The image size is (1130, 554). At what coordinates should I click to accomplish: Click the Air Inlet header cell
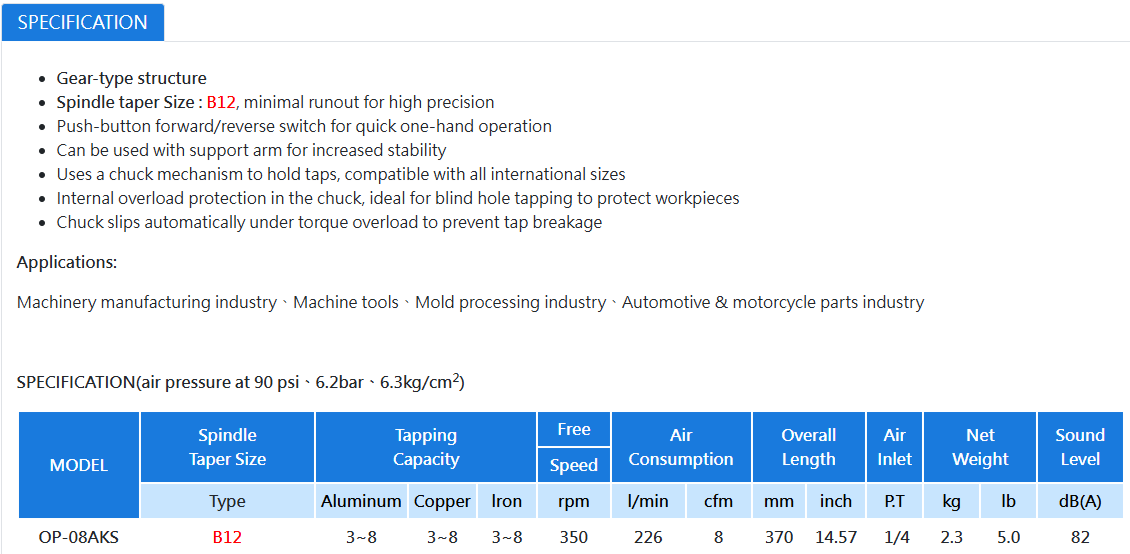[894, 447]
